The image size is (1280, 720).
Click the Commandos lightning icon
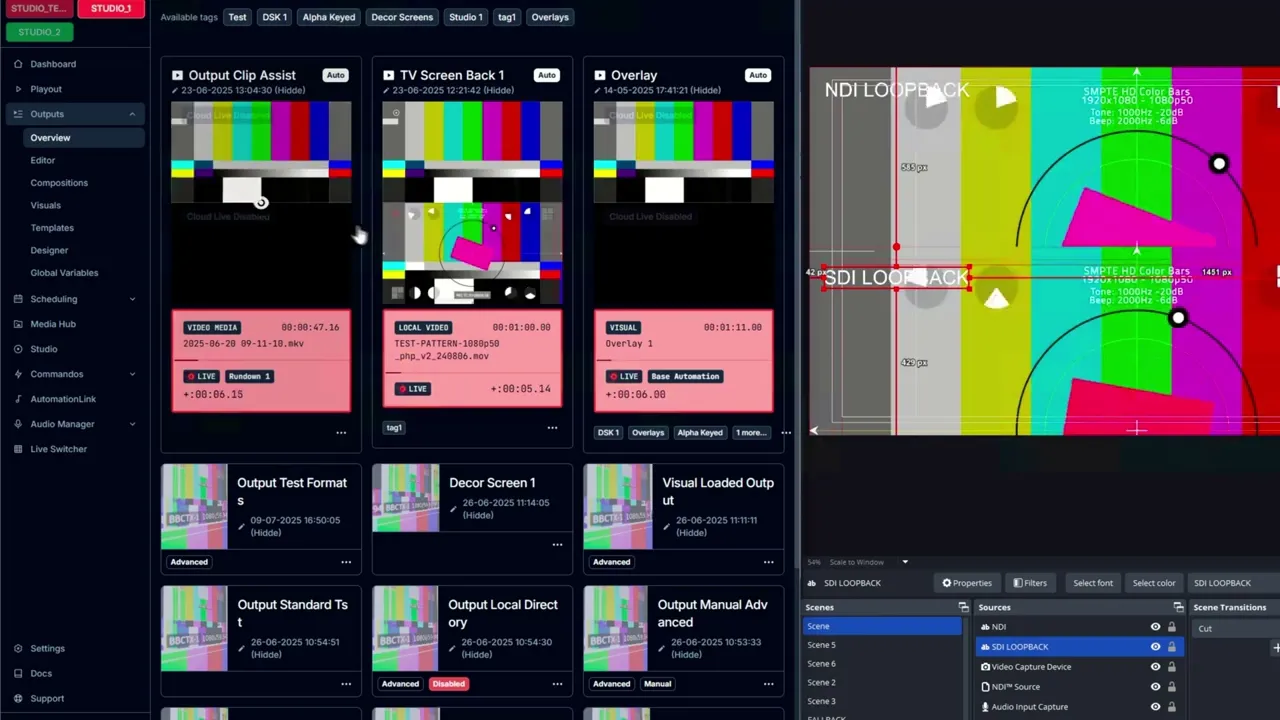coord(18,374)
